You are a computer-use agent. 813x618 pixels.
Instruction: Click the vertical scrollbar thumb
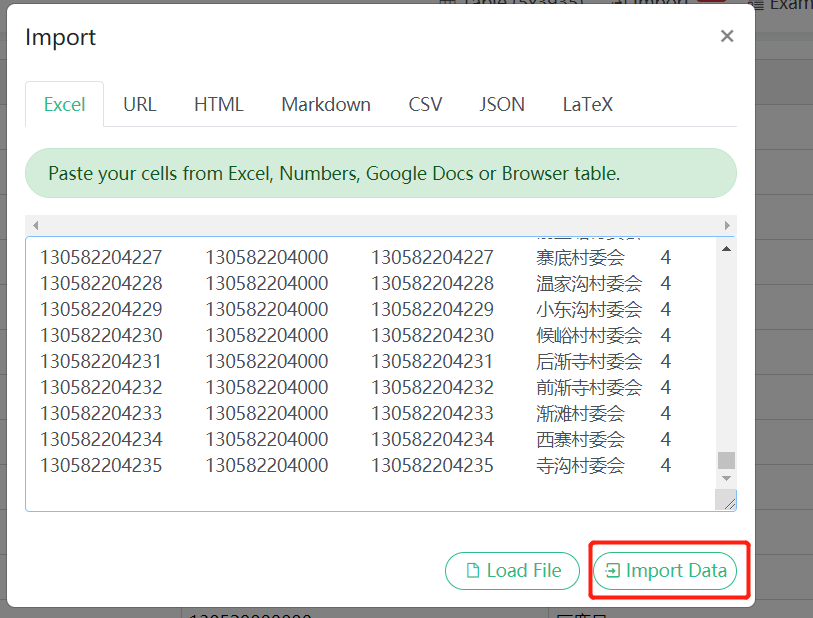coord(726,460)
